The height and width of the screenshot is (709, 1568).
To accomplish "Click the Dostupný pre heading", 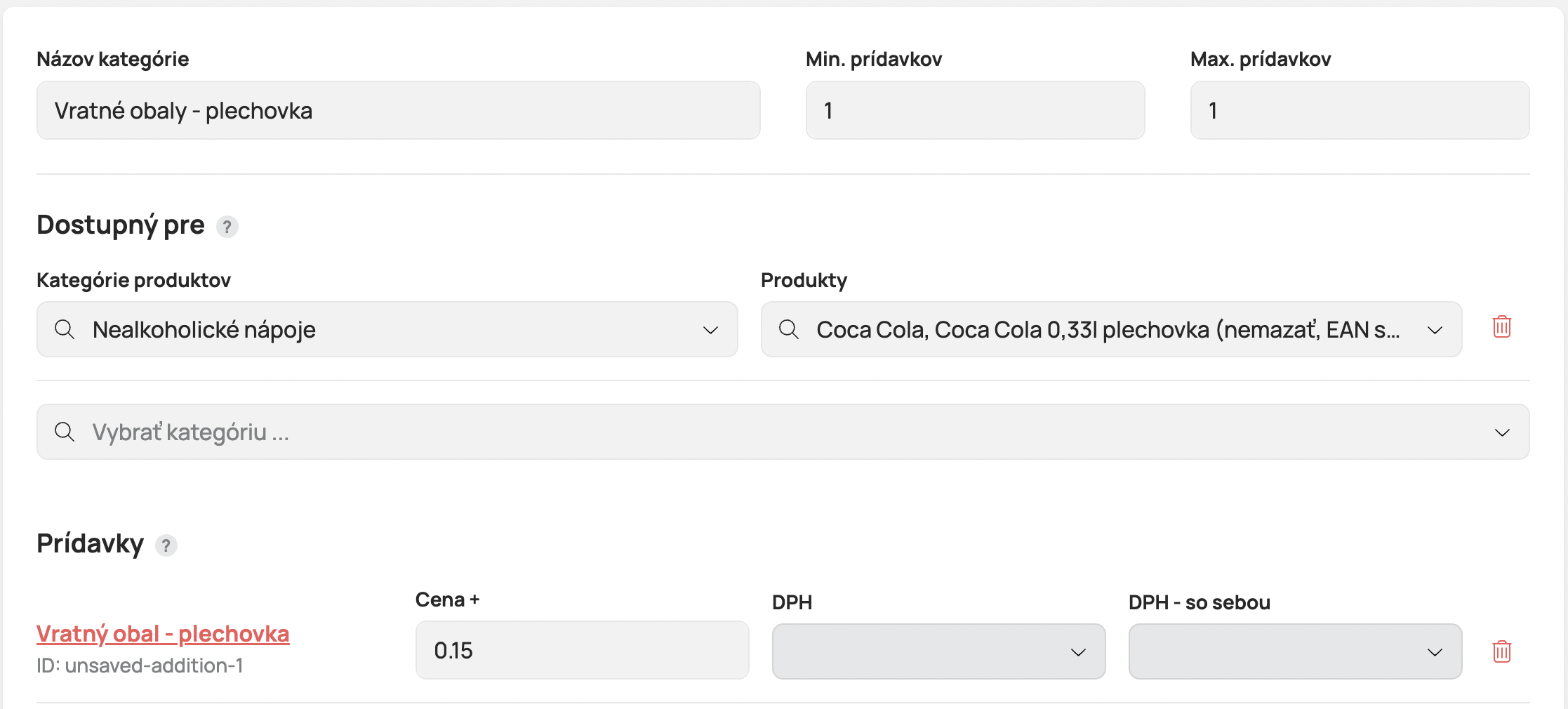I will click(x=121, y=225).
